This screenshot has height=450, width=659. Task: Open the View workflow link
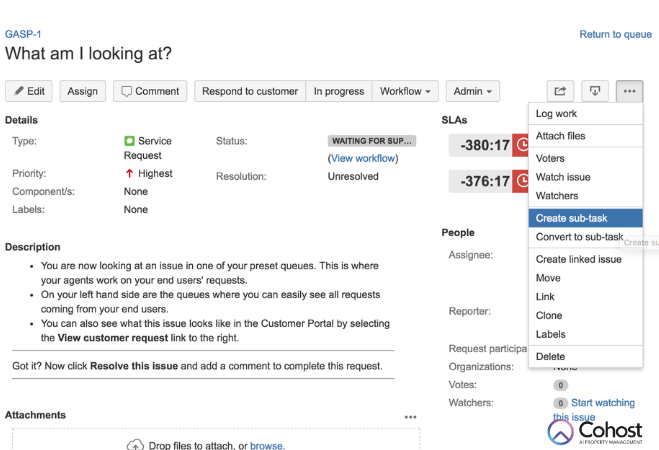363,158
